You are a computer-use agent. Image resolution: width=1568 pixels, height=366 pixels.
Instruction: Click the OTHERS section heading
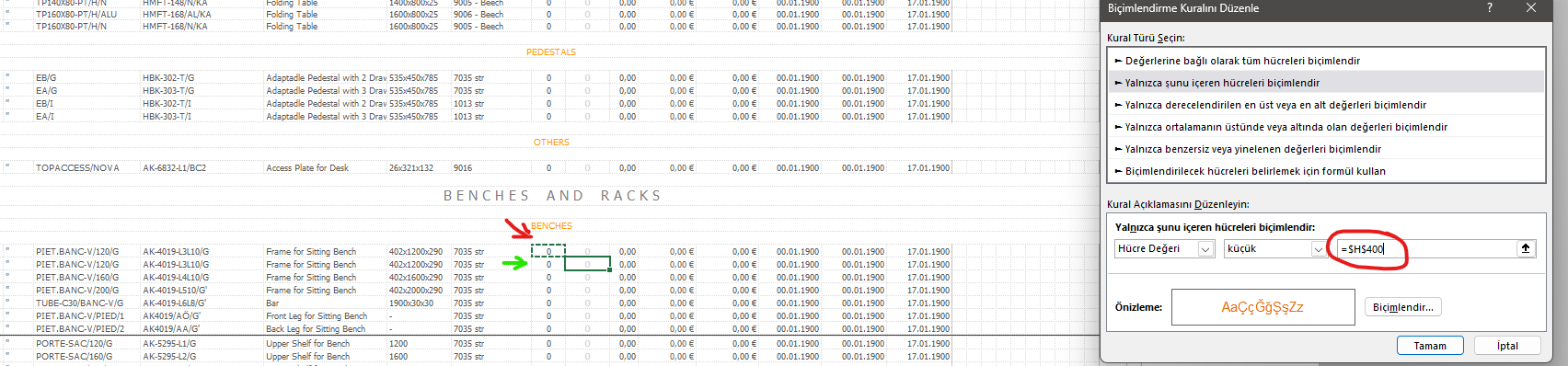point(551,143)
